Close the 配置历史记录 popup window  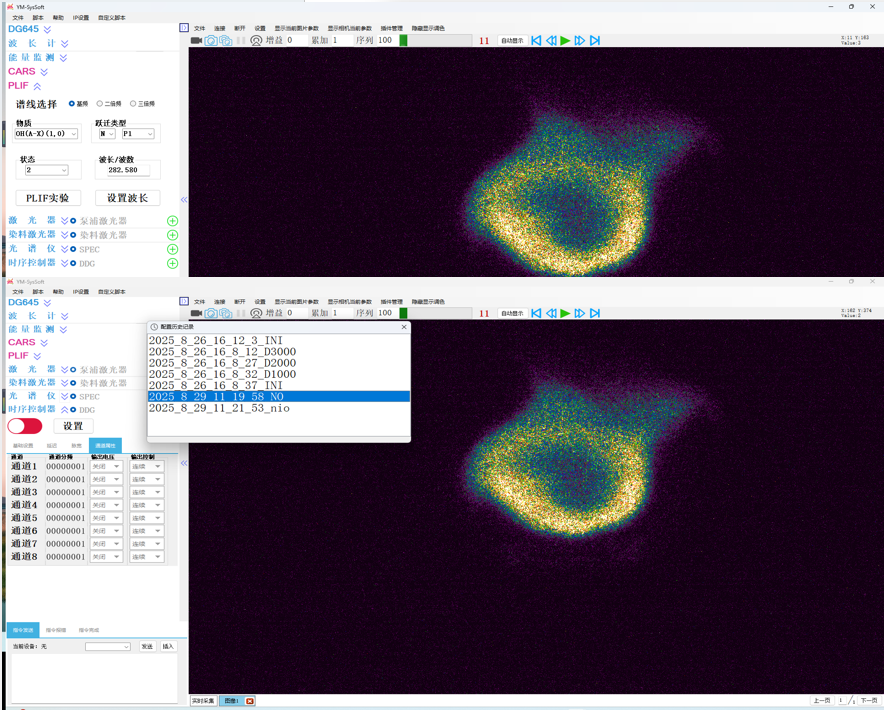(404, 327)
